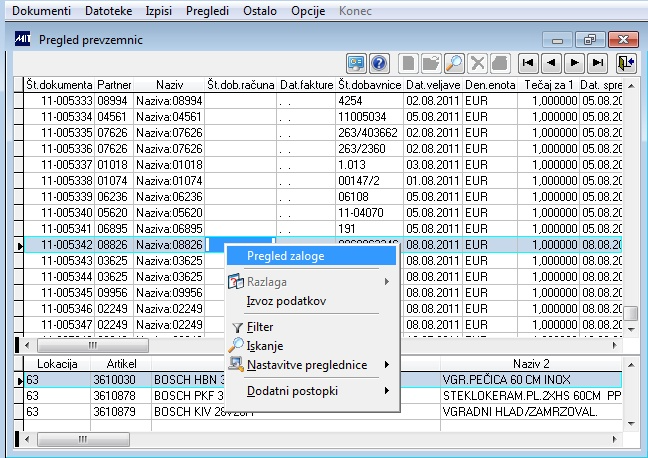Click the exit door icon in toolbar
Viewport: 648px width, 458px height.
[x=626, y=62]
